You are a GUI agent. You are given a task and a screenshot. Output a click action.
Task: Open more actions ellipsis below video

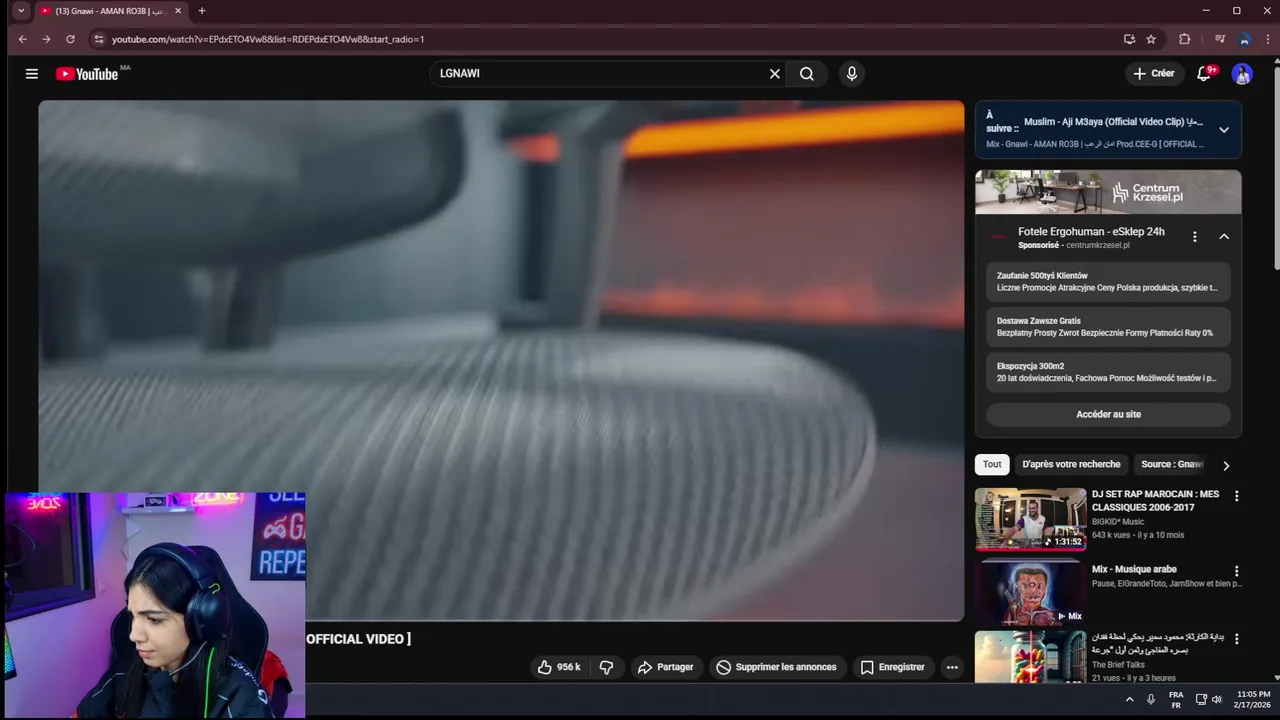952,667
